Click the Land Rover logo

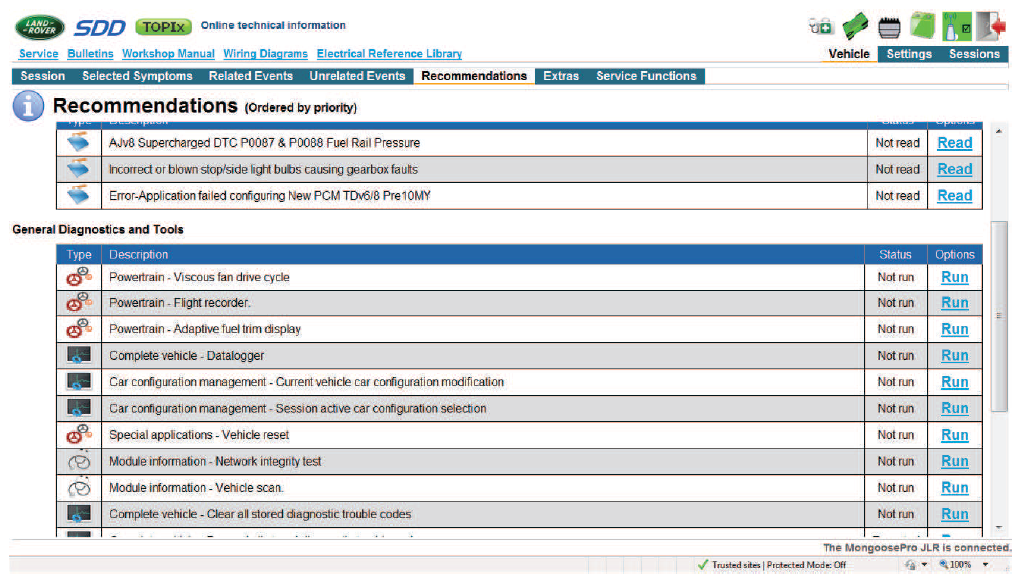pyautogui.click(x=40, y=27)
